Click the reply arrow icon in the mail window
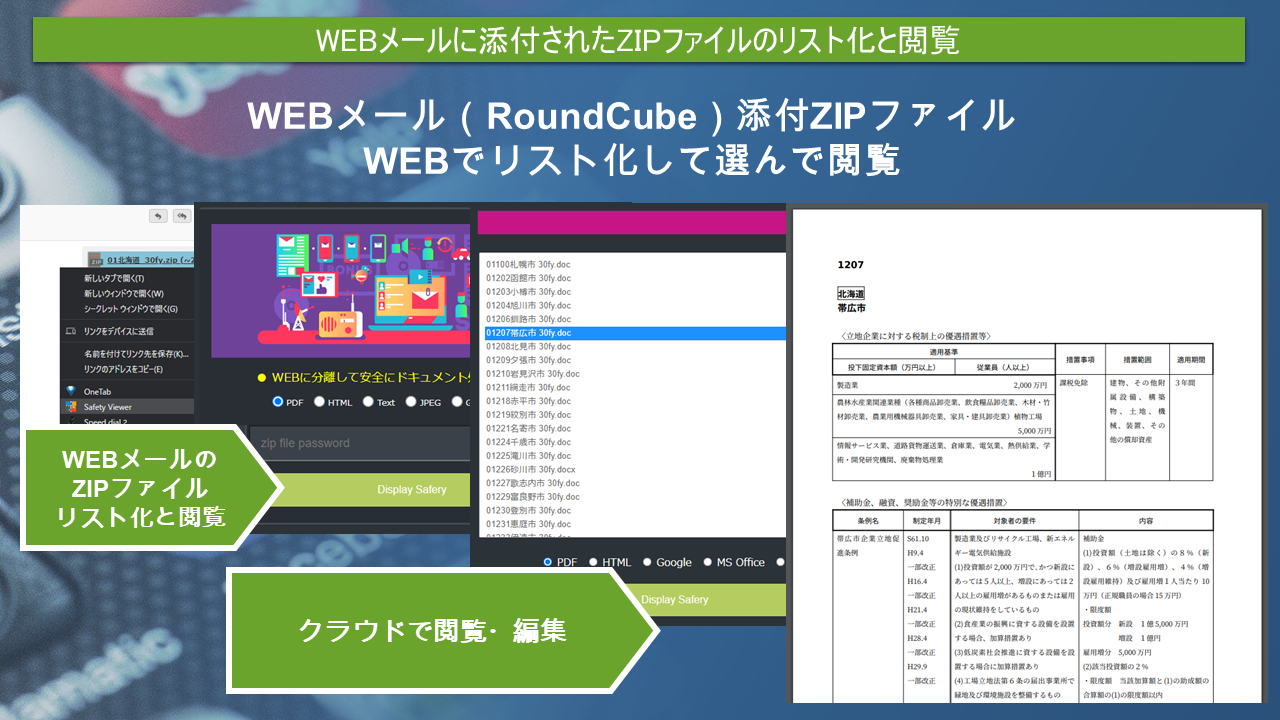This screenshot has height=720, width=1280. tap(158, 215)
